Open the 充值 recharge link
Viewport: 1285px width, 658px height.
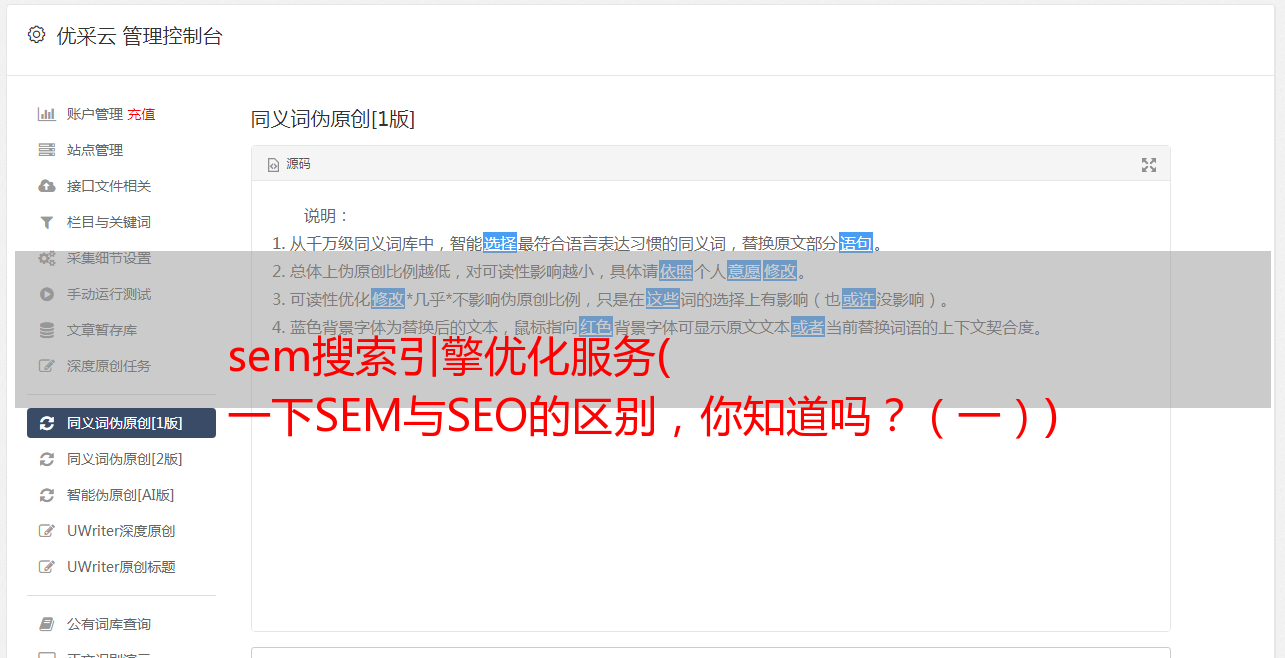pyautogui.click(x=141, y=114)
